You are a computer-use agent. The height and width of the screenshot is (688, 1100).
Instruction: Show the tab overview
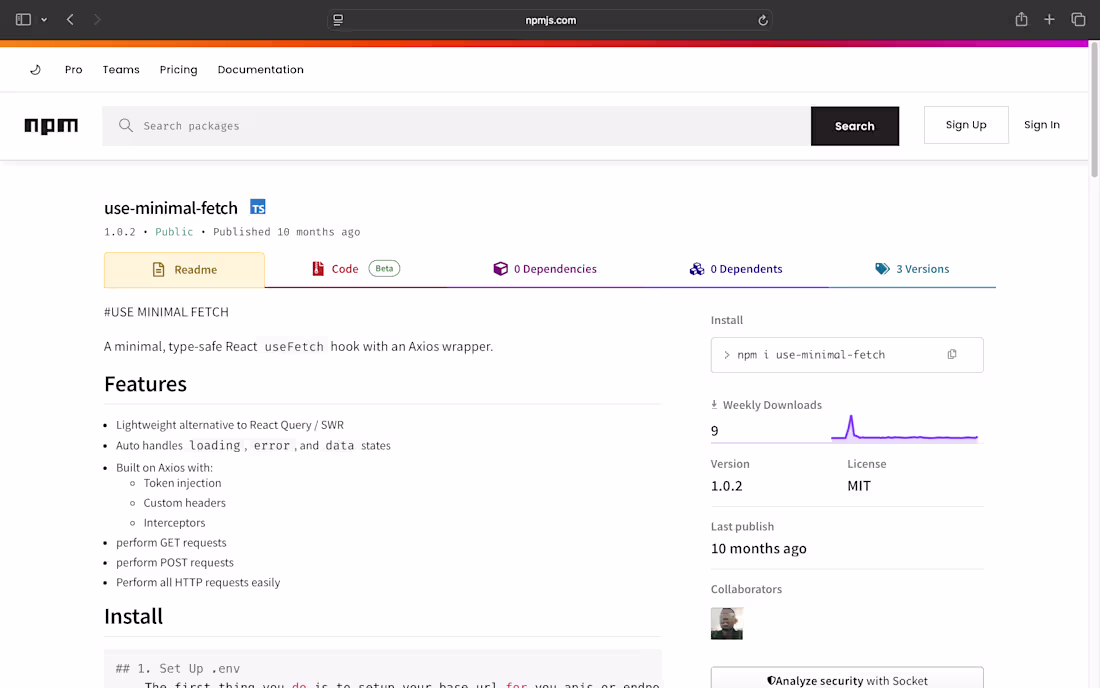[1078, 20]
